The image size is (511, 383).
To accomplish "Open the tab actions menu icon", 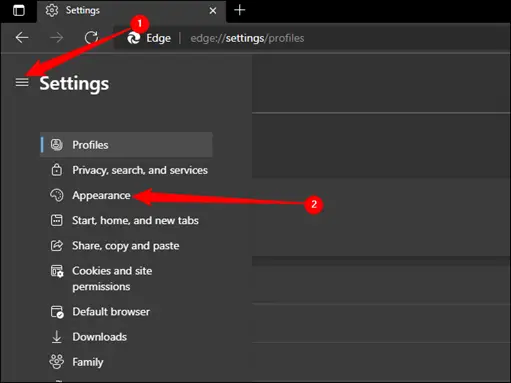I will coord(19,10).
